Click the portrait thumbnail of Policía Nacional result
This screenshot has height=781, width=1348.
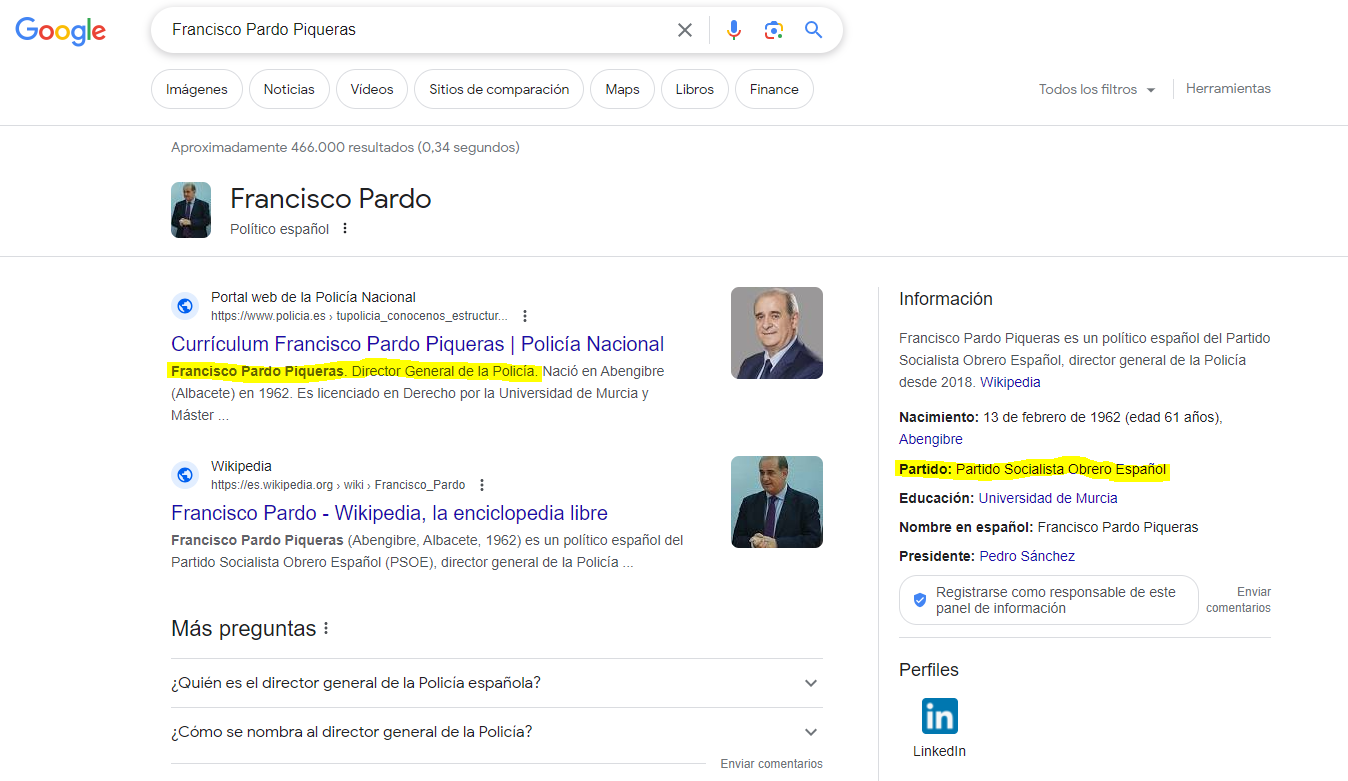777,333
